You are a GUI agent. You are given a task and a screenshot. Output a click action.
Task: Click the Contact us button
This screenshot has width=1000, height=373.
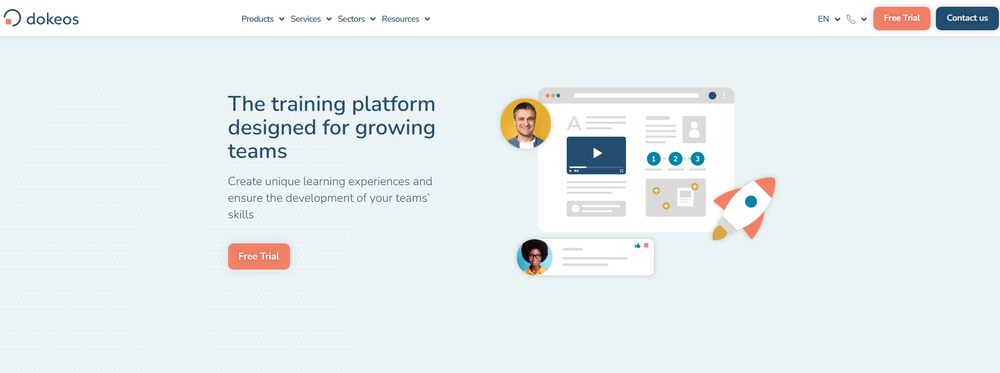pyautogui.click(x=967, y=18)
